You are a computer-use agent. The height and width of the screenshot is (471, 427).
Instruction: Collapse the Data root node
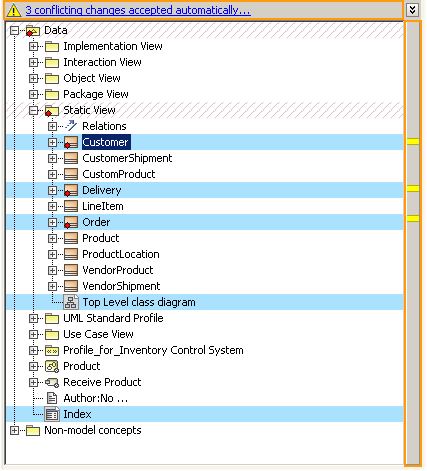[x=14, y=31]
